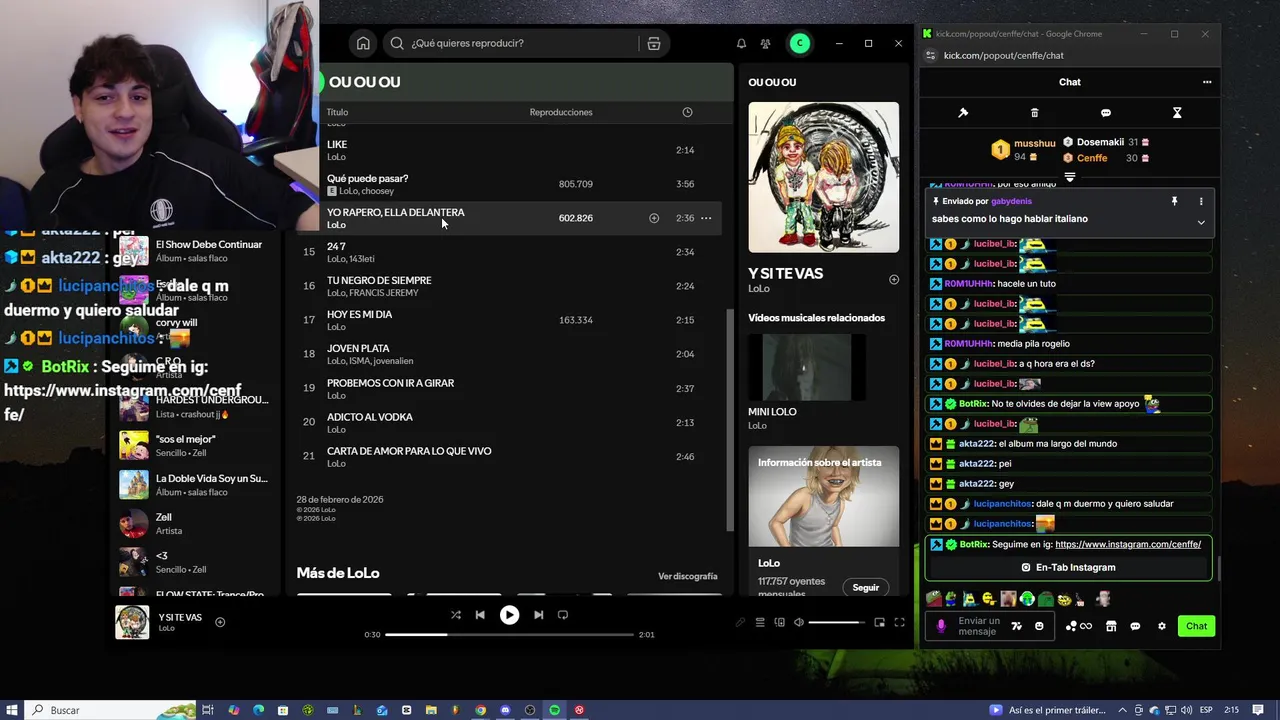Open the Browse icon beside the search bar
The width and height of the screenshot is (1280, 720).
coord(654,43)
